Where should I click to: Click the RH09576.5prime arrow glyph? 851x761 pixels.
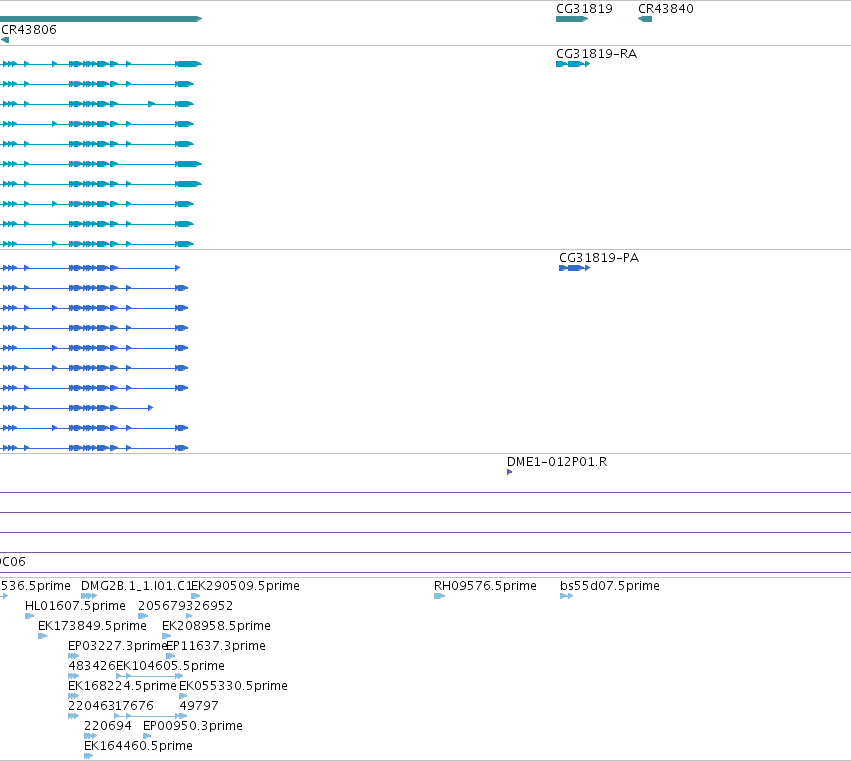click(x=440, y=596)
